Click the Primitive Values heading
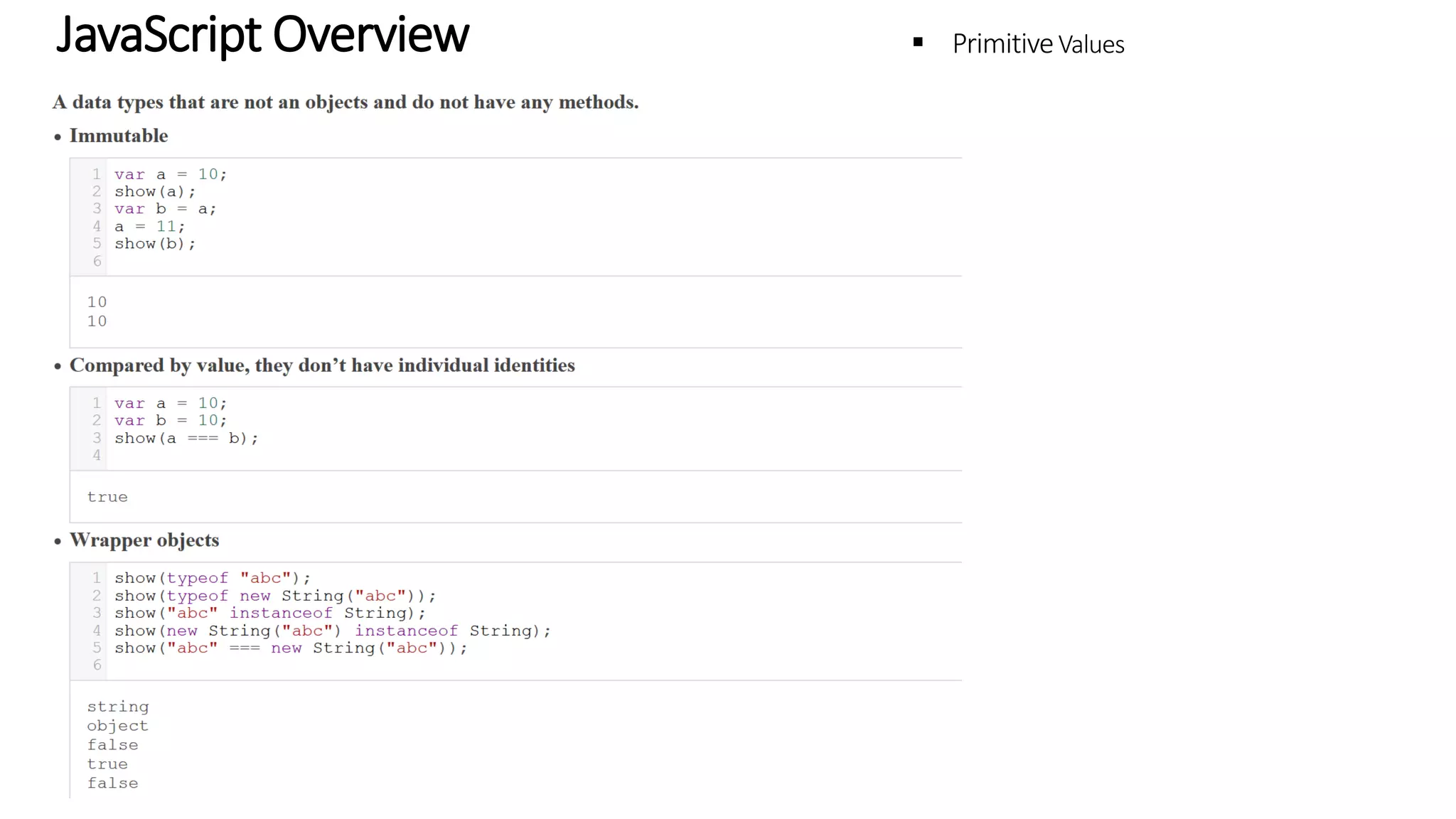This screenshot has height=819, width=1456. (1037, 44)
